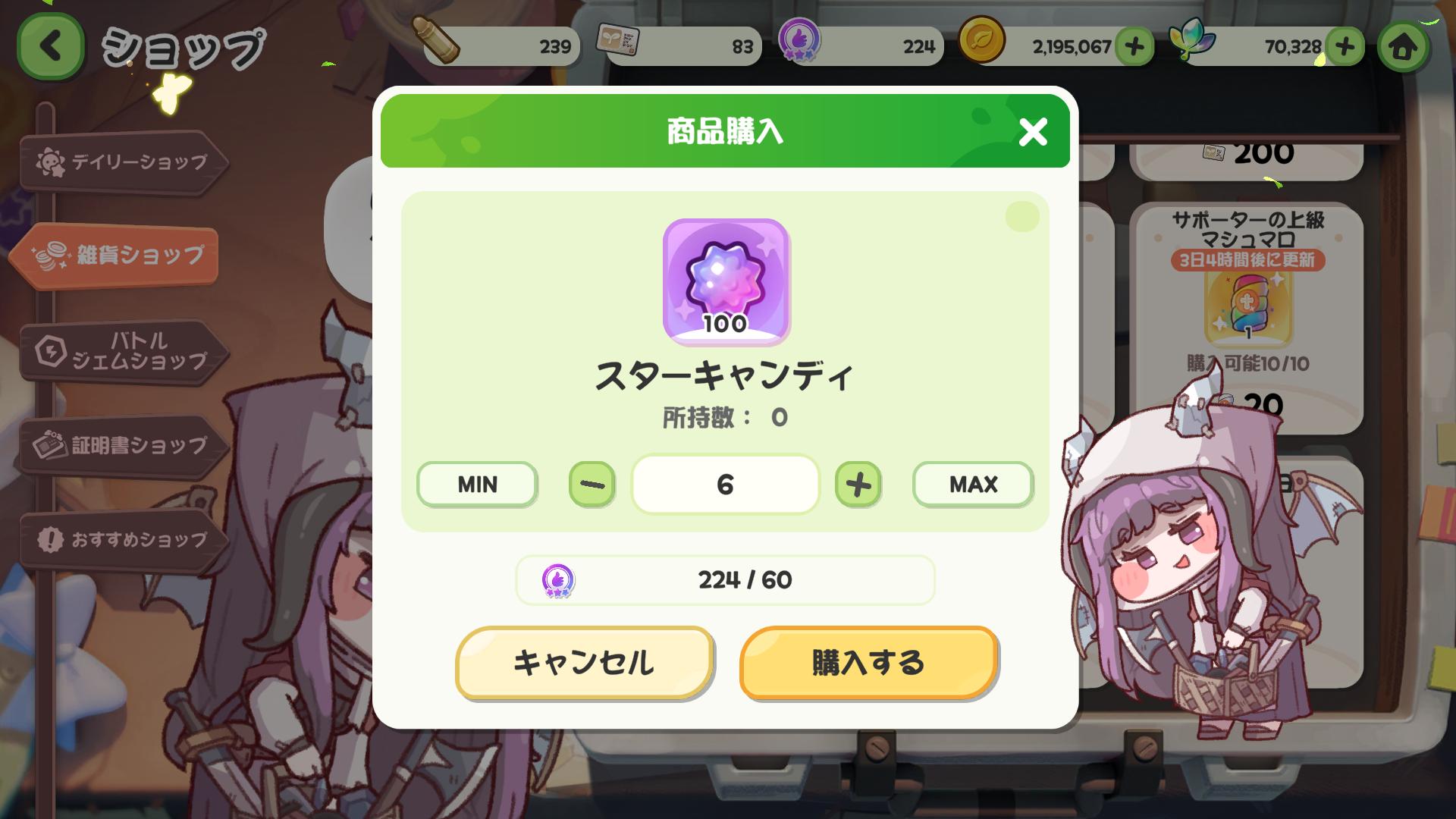Set quantity to MAX
Viewport: 1456px width, 819px height.
(x=973, y=484)
